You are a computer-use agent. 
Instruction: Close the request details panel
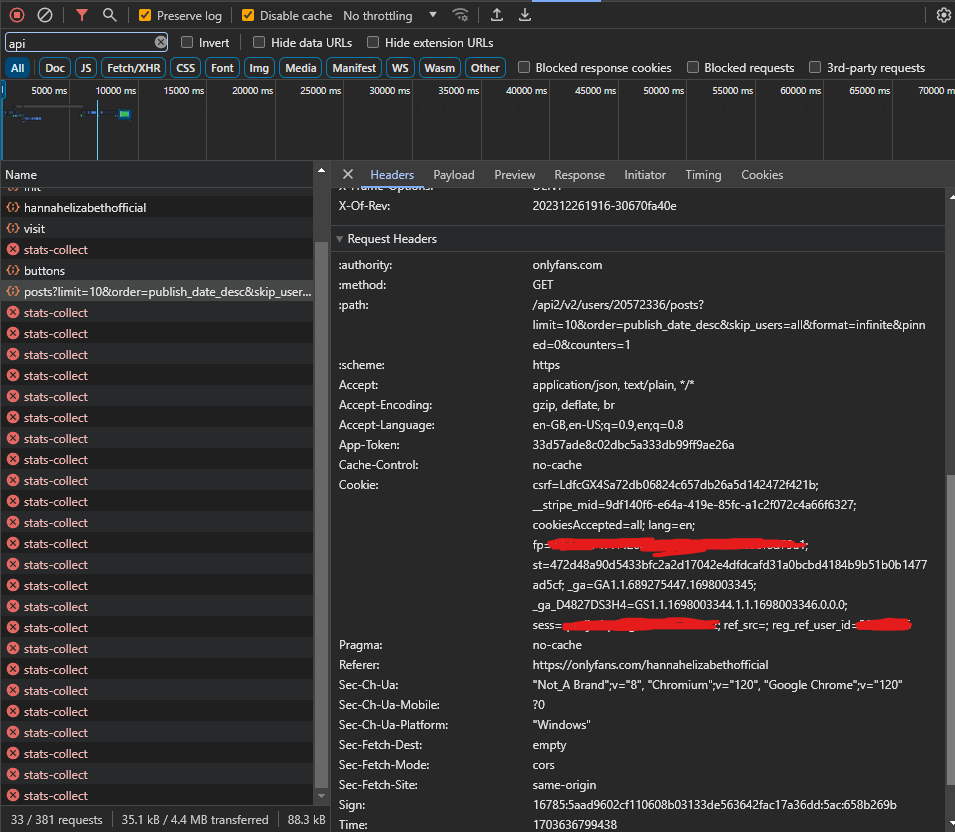tap(348, 175)
